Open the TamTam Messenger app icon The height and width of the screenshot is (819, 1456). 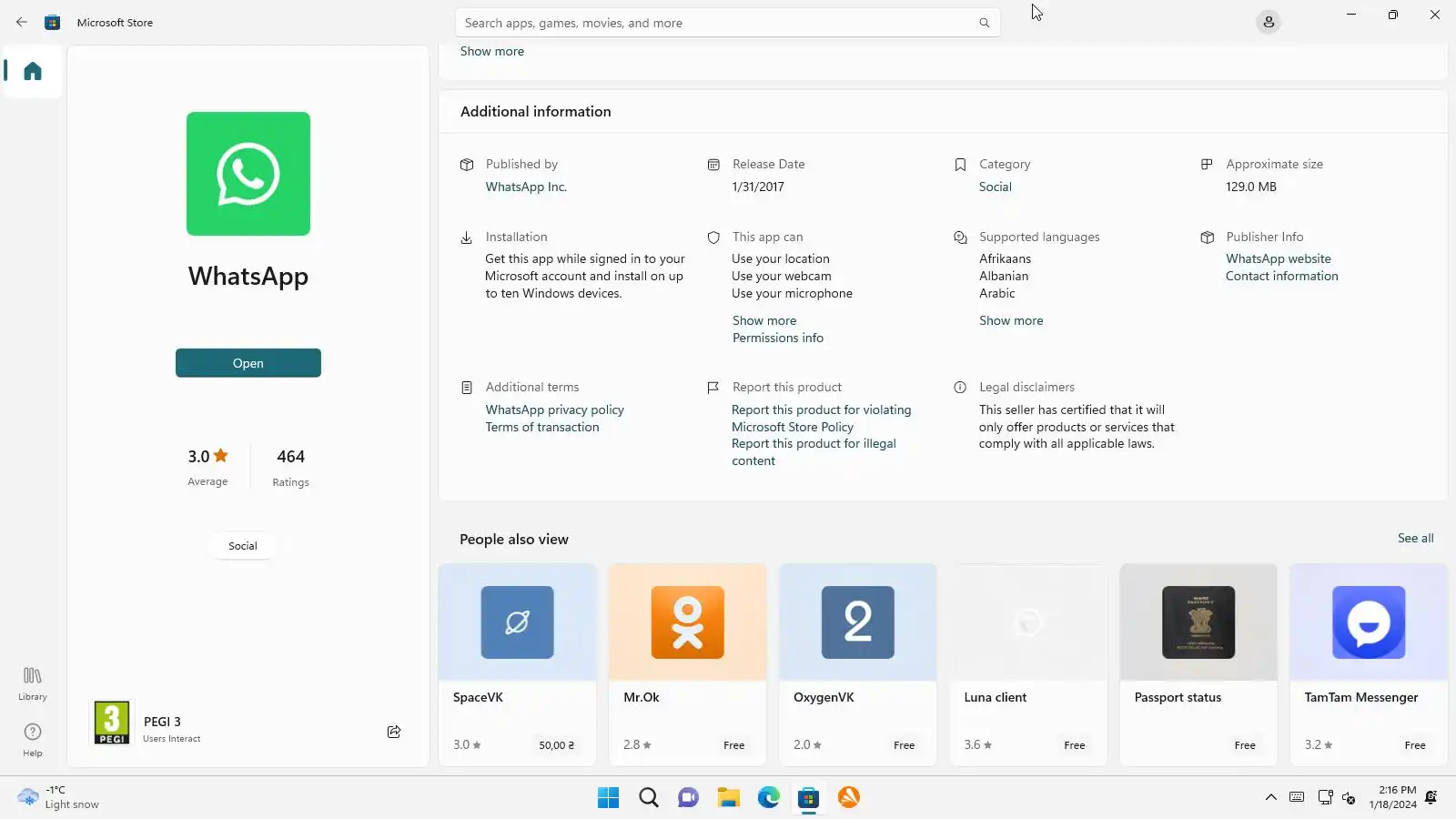[1369, 622]
